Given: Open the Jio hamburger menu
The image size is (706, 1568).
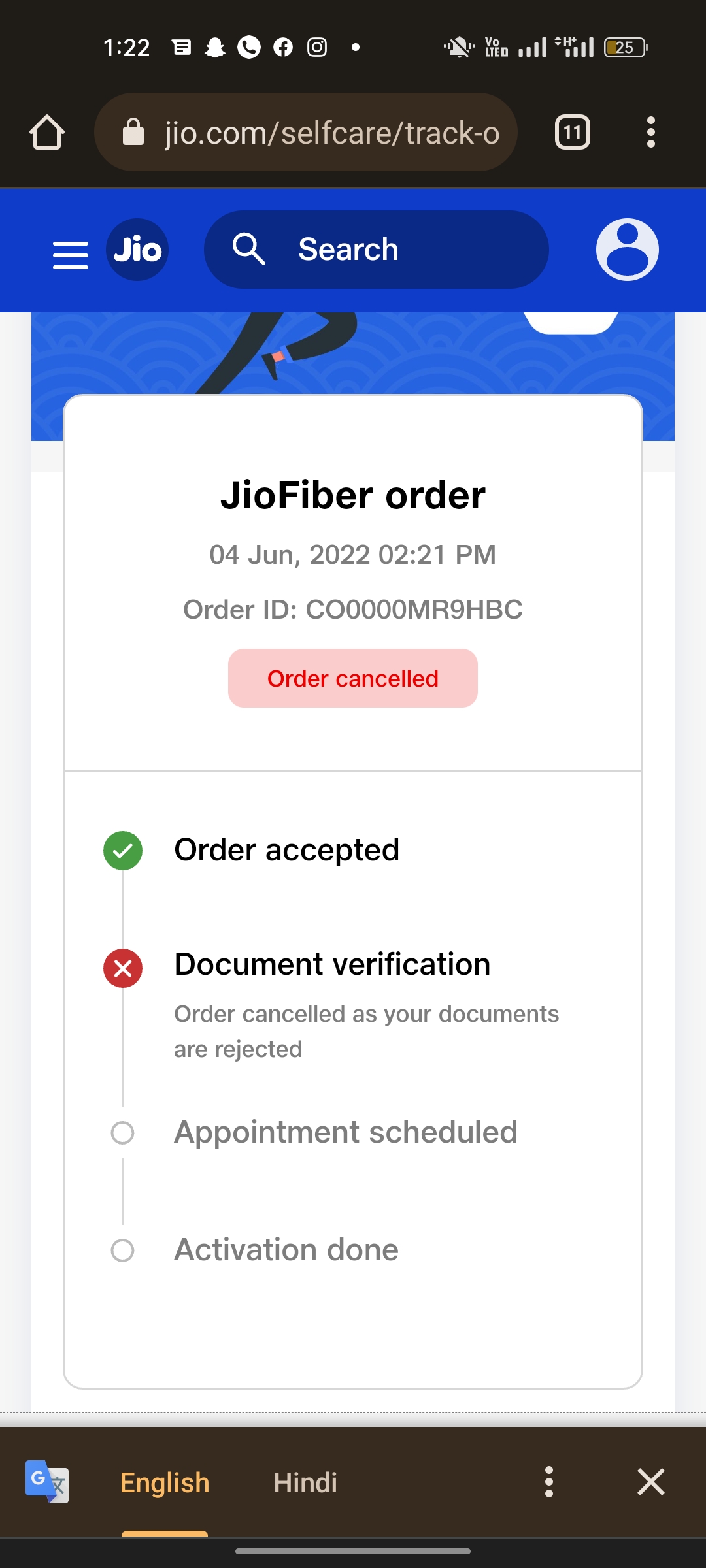Looking at the screenshot, I should tap(71, 254).
